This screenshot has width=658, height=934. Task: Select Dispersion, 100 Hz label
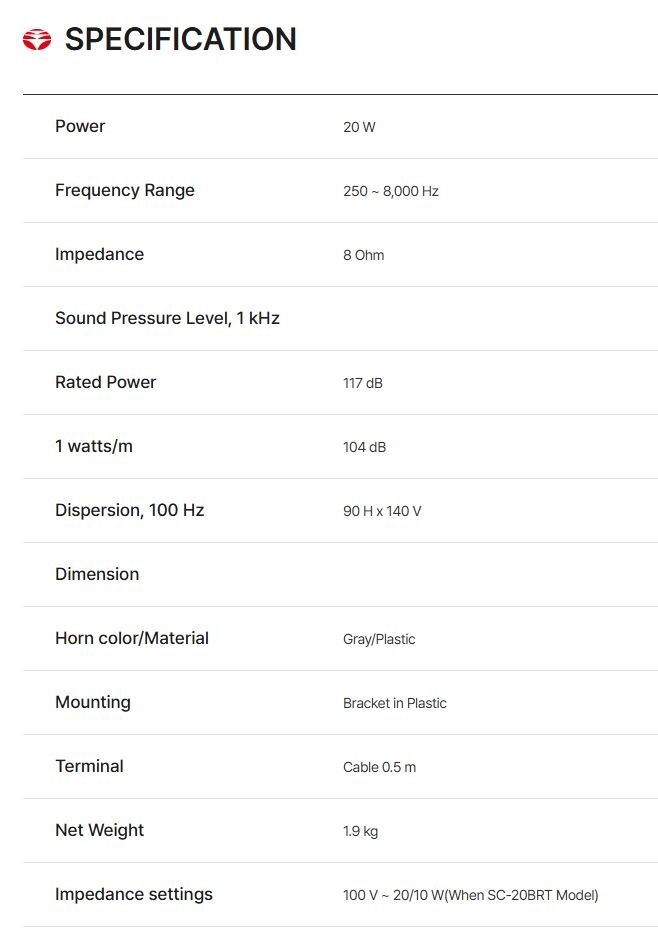click(130, 510)
